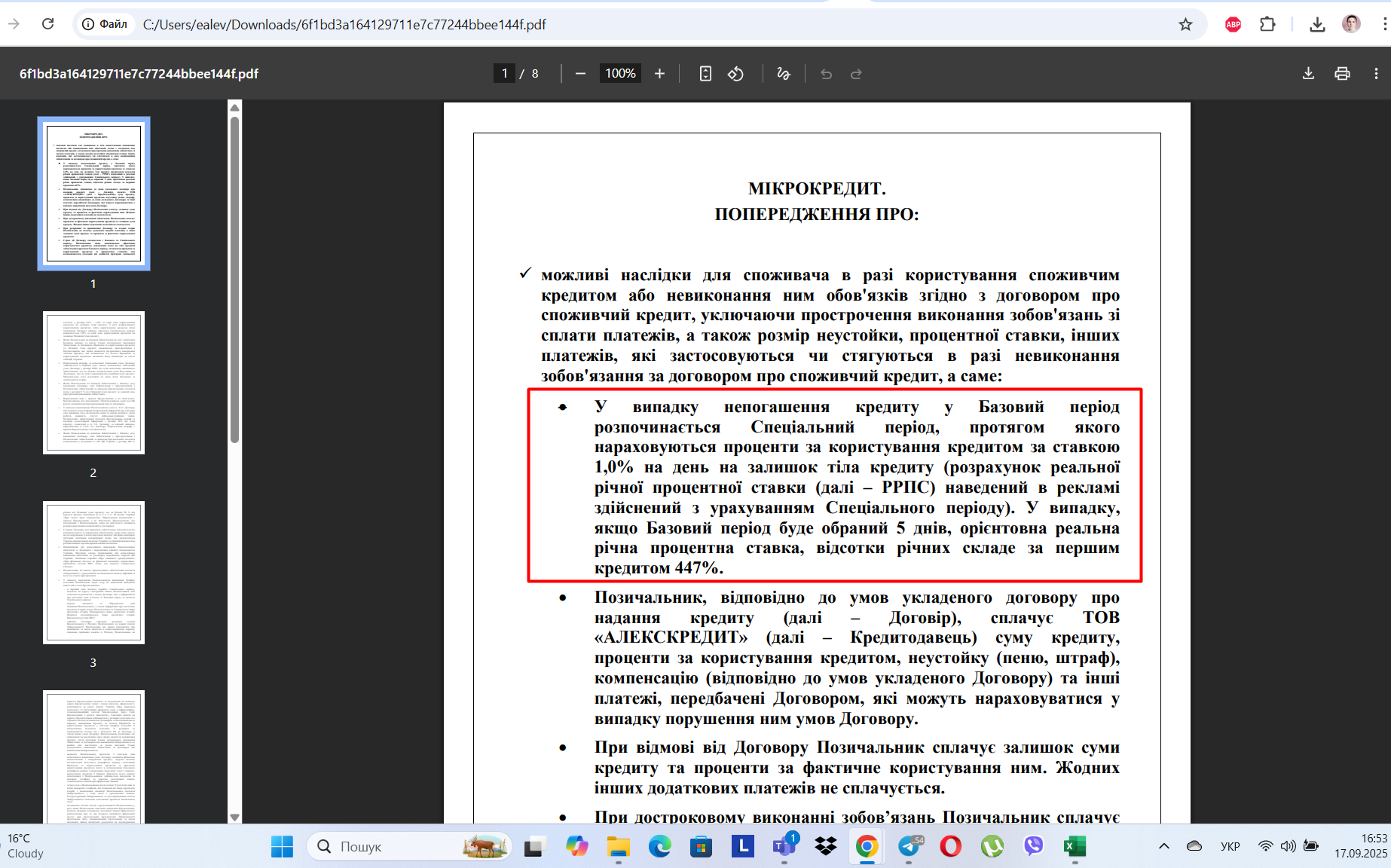Open the browser extensions menu
The image size is (1391, 868).
point(1267,24)
